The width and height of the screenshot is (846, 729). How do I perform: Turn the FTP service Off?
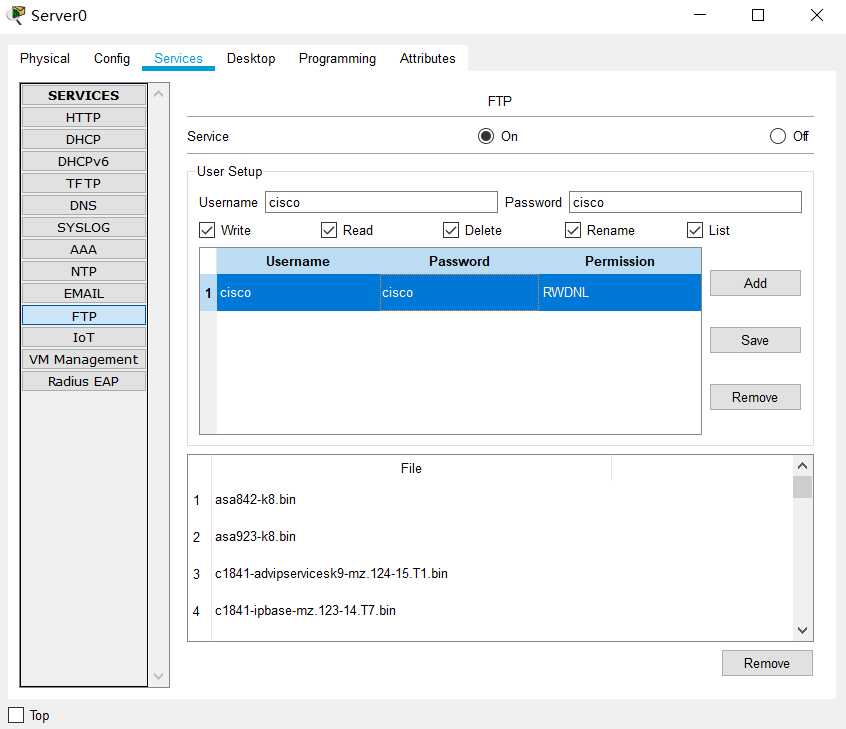777,136
